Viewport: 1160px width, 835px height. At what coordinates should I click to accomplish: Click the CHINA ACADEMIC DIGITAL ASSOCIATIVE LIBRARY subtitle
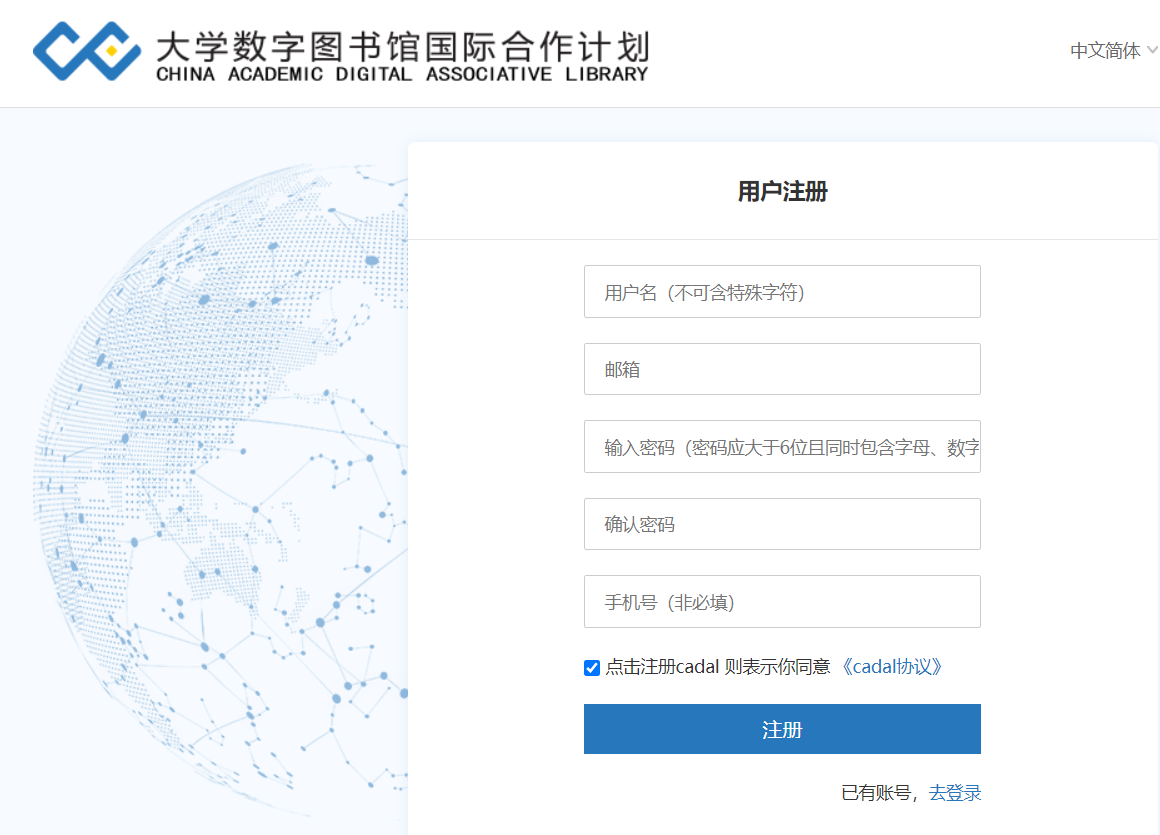pos(402,75)
